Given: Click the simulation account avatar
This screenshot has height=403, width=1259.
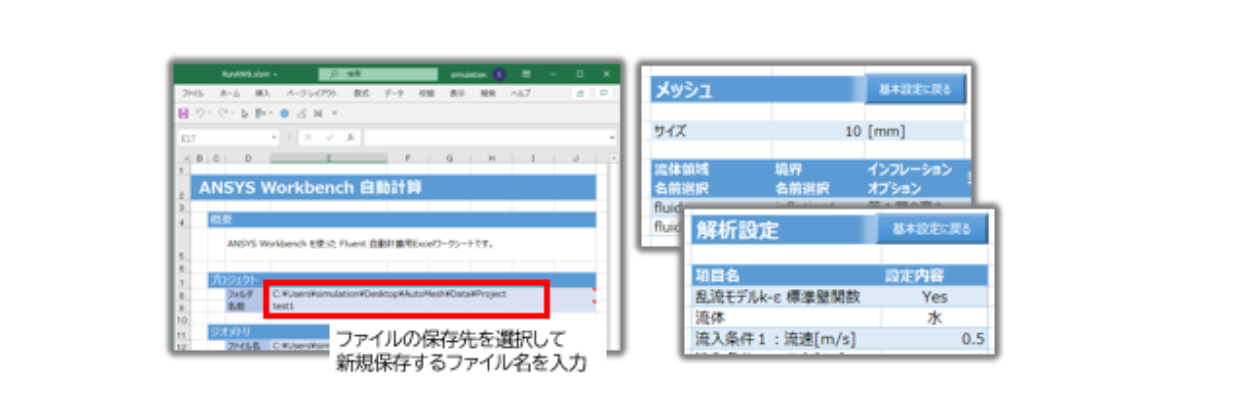Looking at the screenshot, I should coord(499,74).
